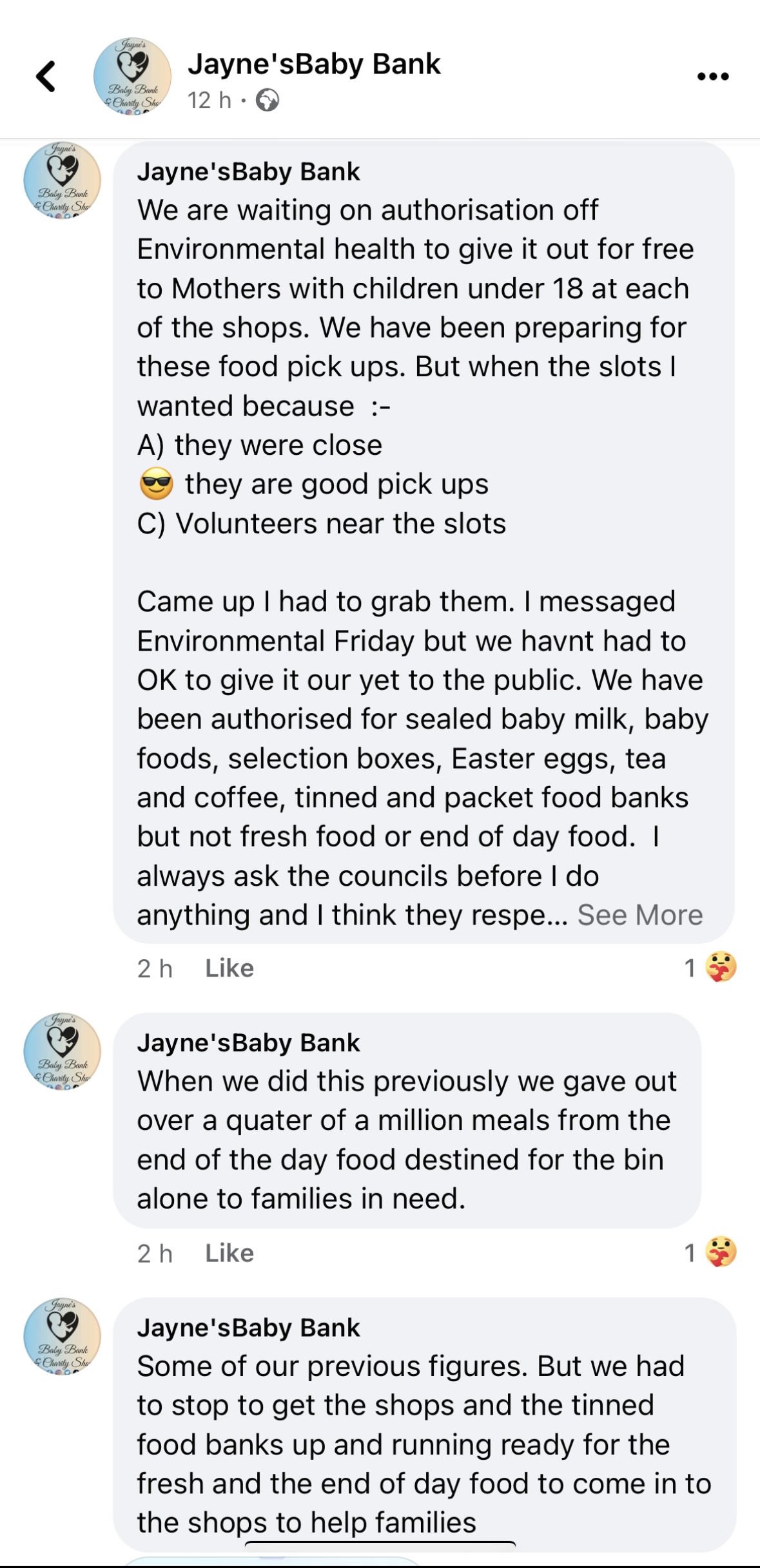Click the 2 h timestamp under first comment
The image size is (760, 1568).
coord(155,969)
